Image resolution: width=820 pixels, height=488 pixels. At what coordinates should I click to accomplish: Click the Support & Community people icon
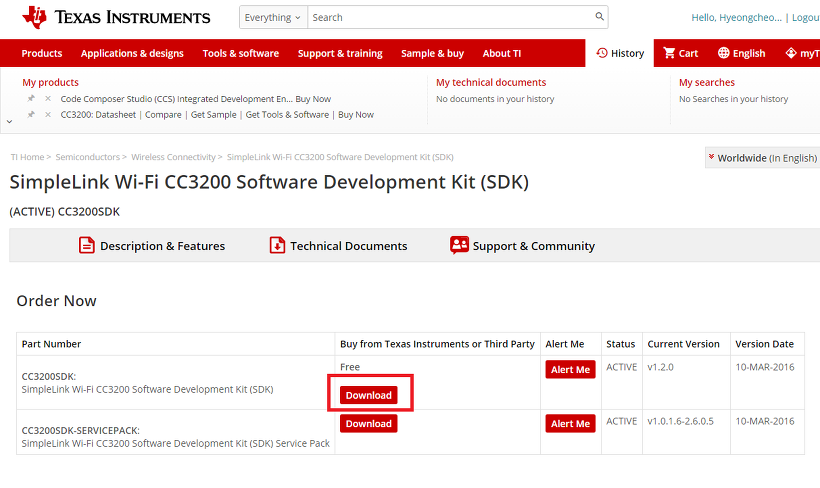pyautogui.click(x=459, y=245)
